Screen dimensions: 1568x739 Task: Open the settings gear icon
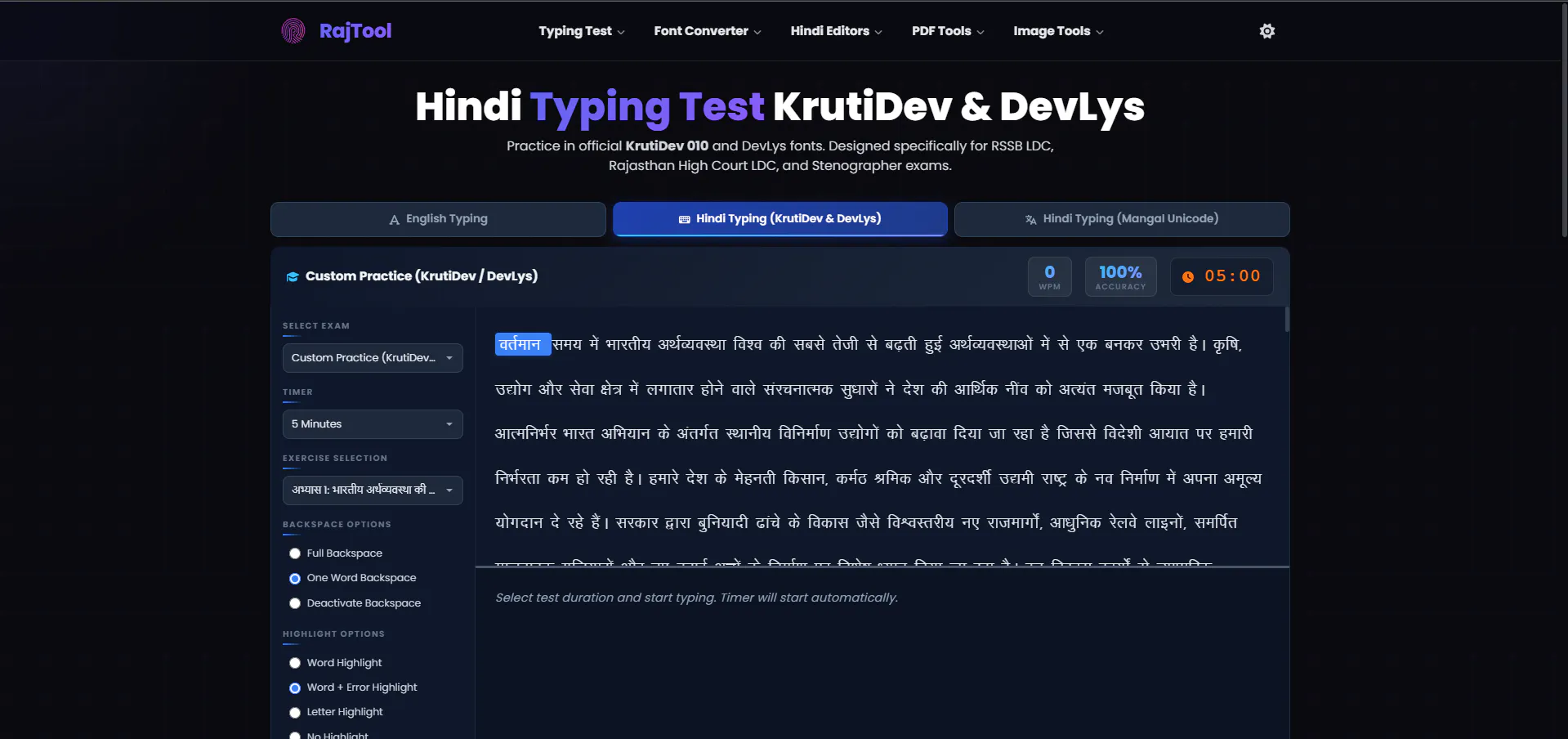[1267, 31]
